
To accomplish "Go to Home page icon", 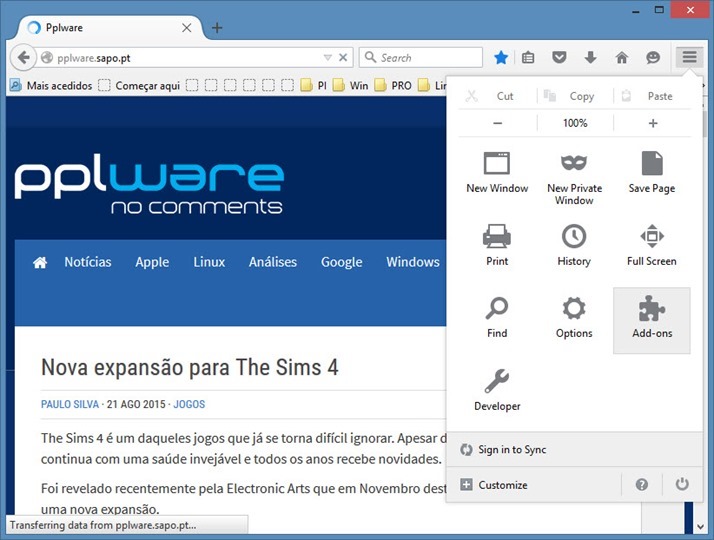I will pos(622,57).
